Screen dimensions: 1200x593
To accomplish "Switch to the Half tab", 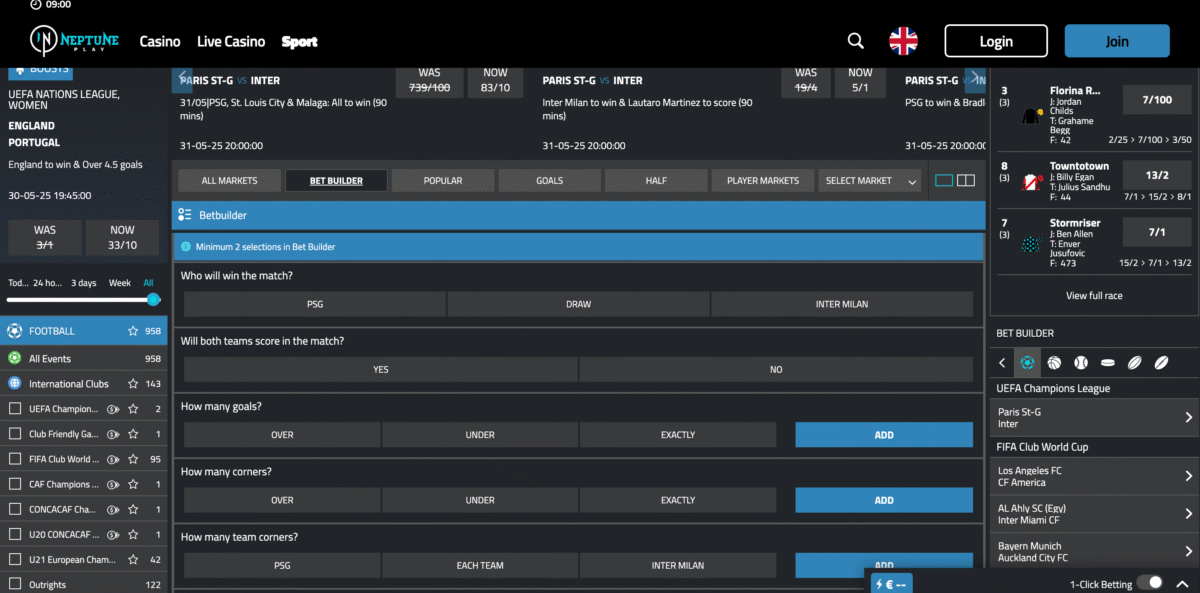I will click(656, 181).
